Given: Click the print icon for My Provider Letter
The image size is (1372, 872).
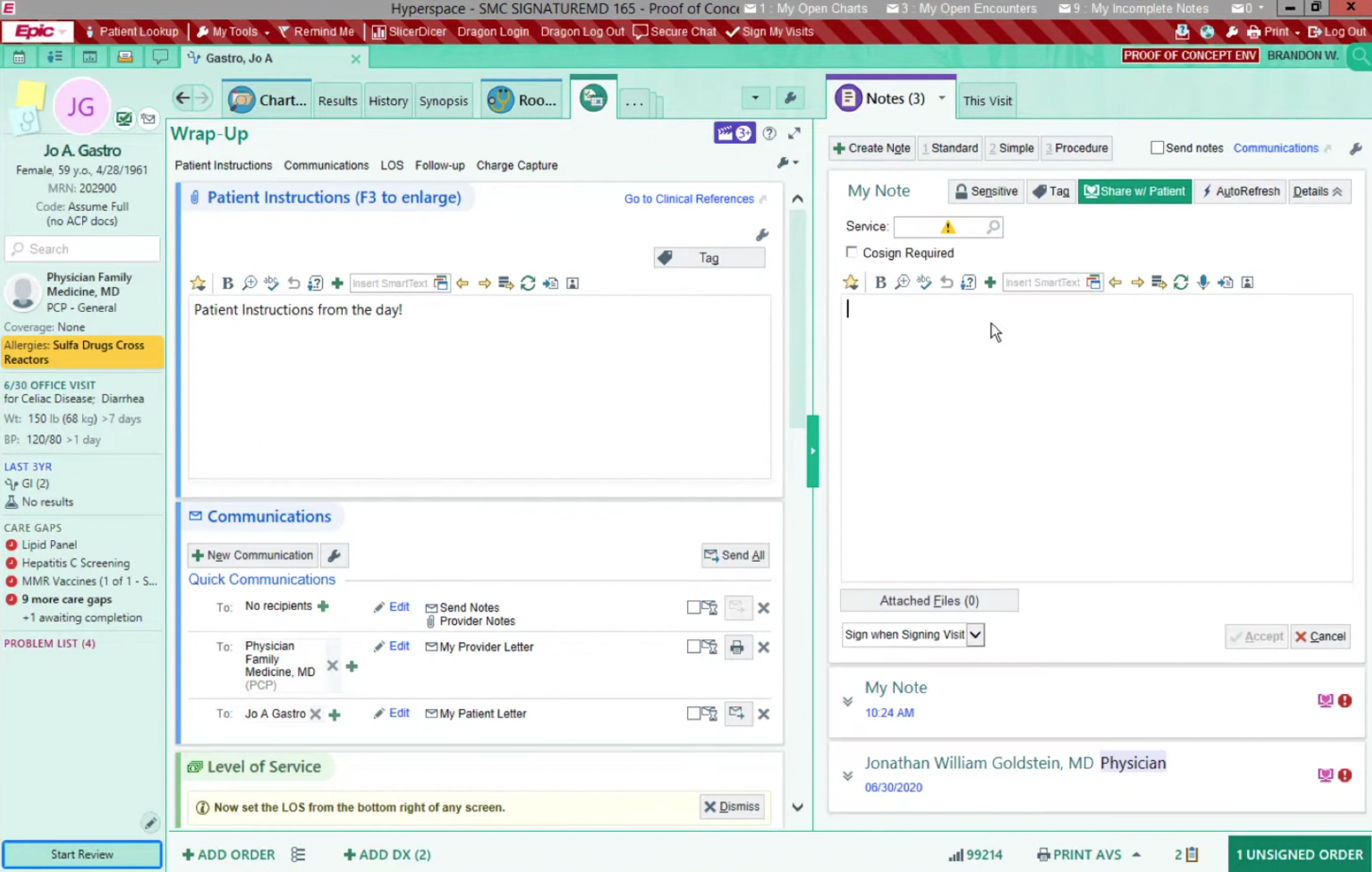Looking at the screenshot, I should [737, 647].
